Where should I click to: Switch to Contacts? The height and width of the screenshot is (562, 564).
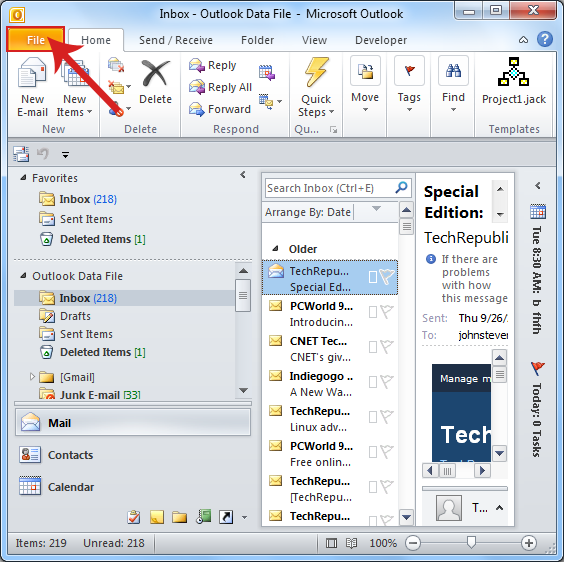tap(56, 455)
